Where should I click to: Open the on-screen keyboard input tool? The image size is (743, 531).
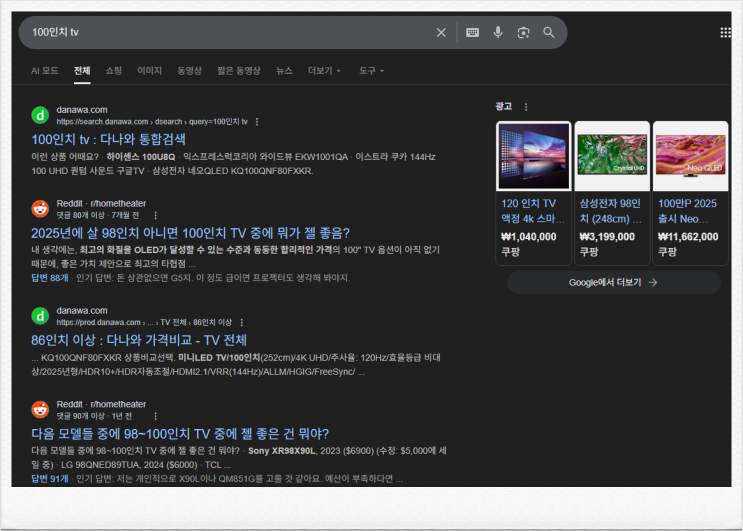pos(473,33)
